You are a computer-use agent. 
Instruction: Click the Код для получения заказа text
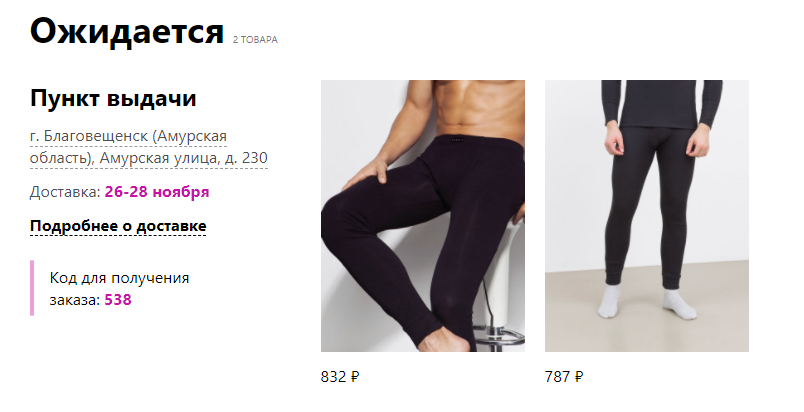point(119,289)
